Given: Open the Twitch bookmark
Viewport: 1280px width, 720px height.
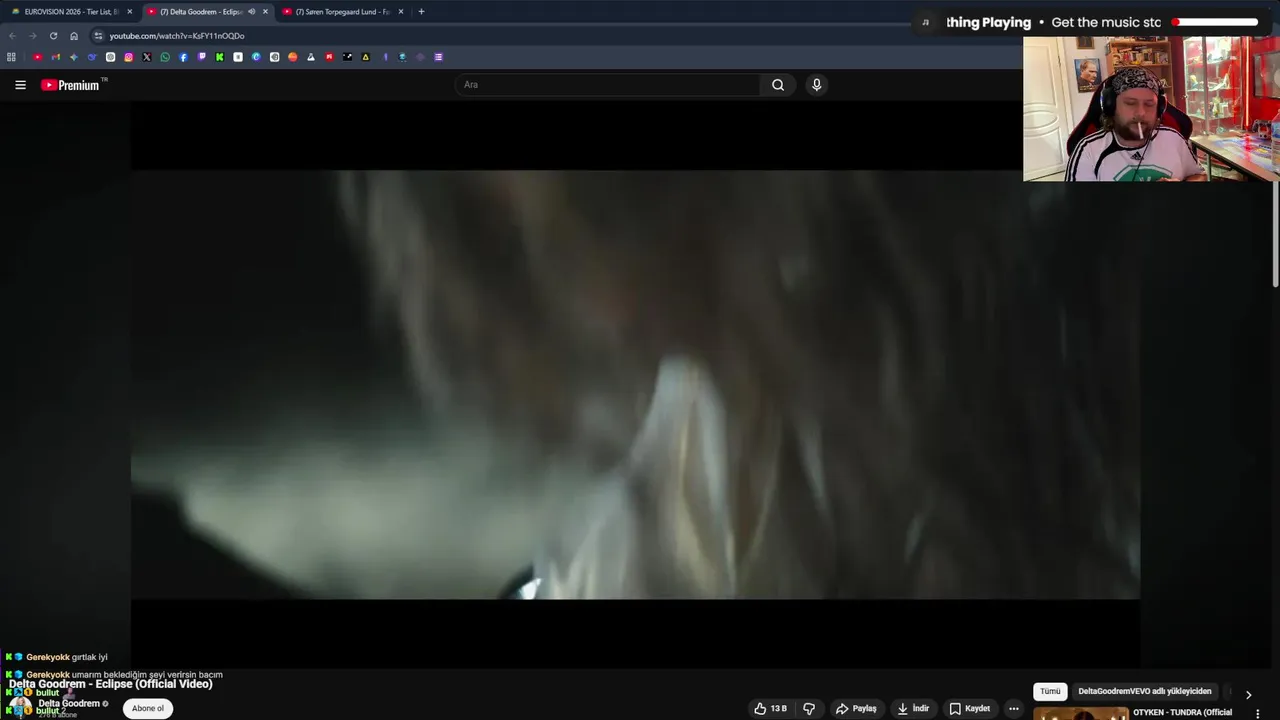Looking at the screenshot, I should 202,57.
